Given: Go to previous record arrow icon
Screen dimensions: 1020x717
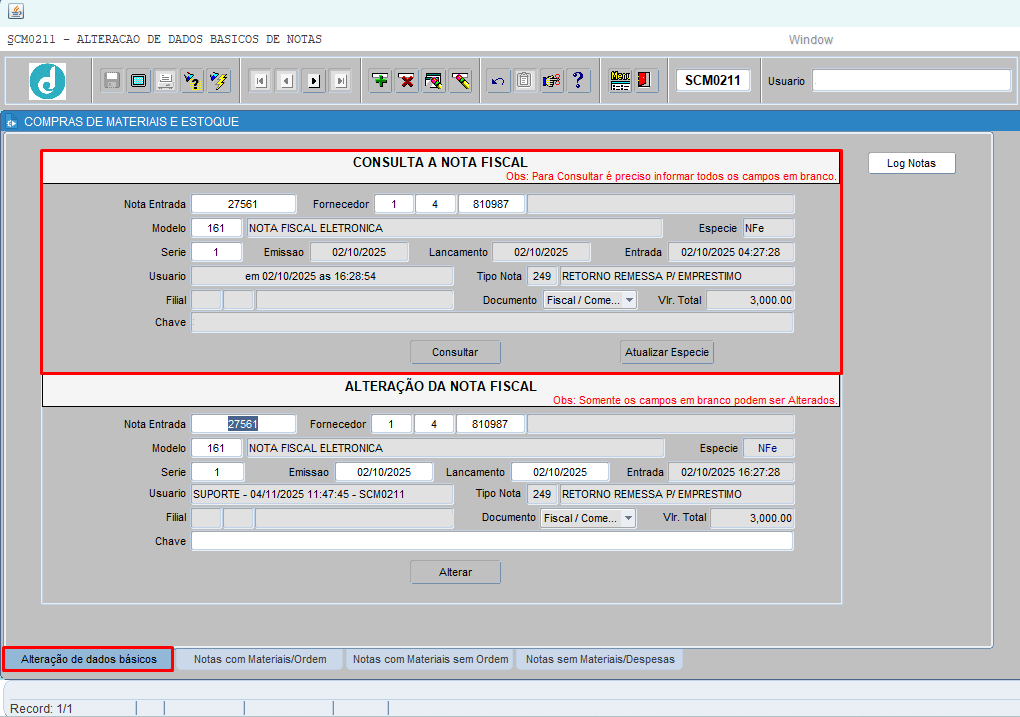Looking at the screenshot, I should pyautogui.click(x=287, y=81).
